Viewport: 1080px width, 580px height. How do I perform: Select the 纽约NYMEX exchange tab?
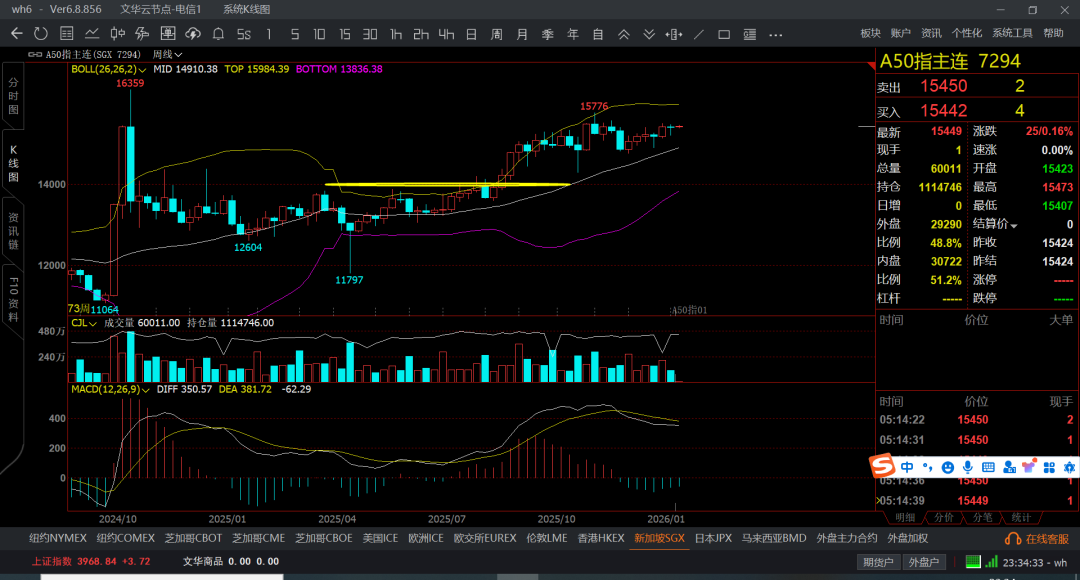pyautogui.click(x=58, y=539)
